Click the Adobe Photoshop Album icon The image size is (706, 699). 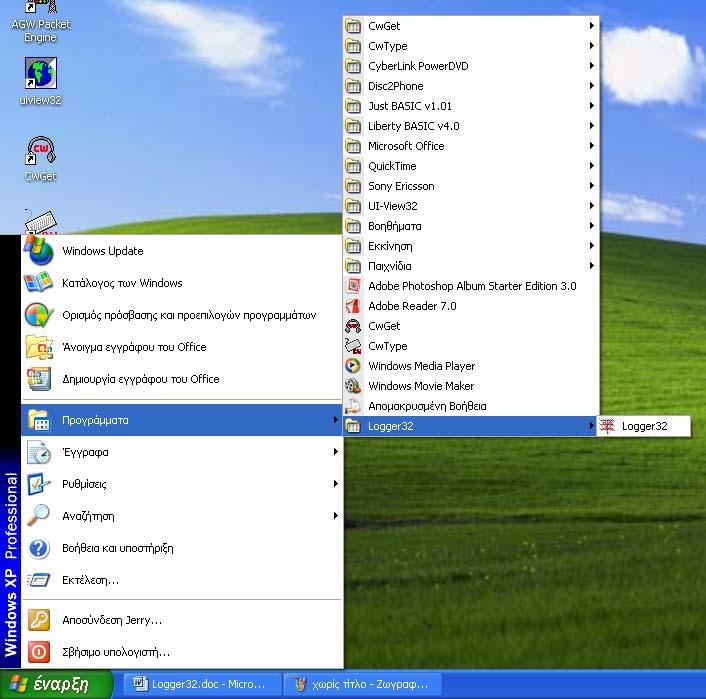pyautogui.click(x=353, y=286)
